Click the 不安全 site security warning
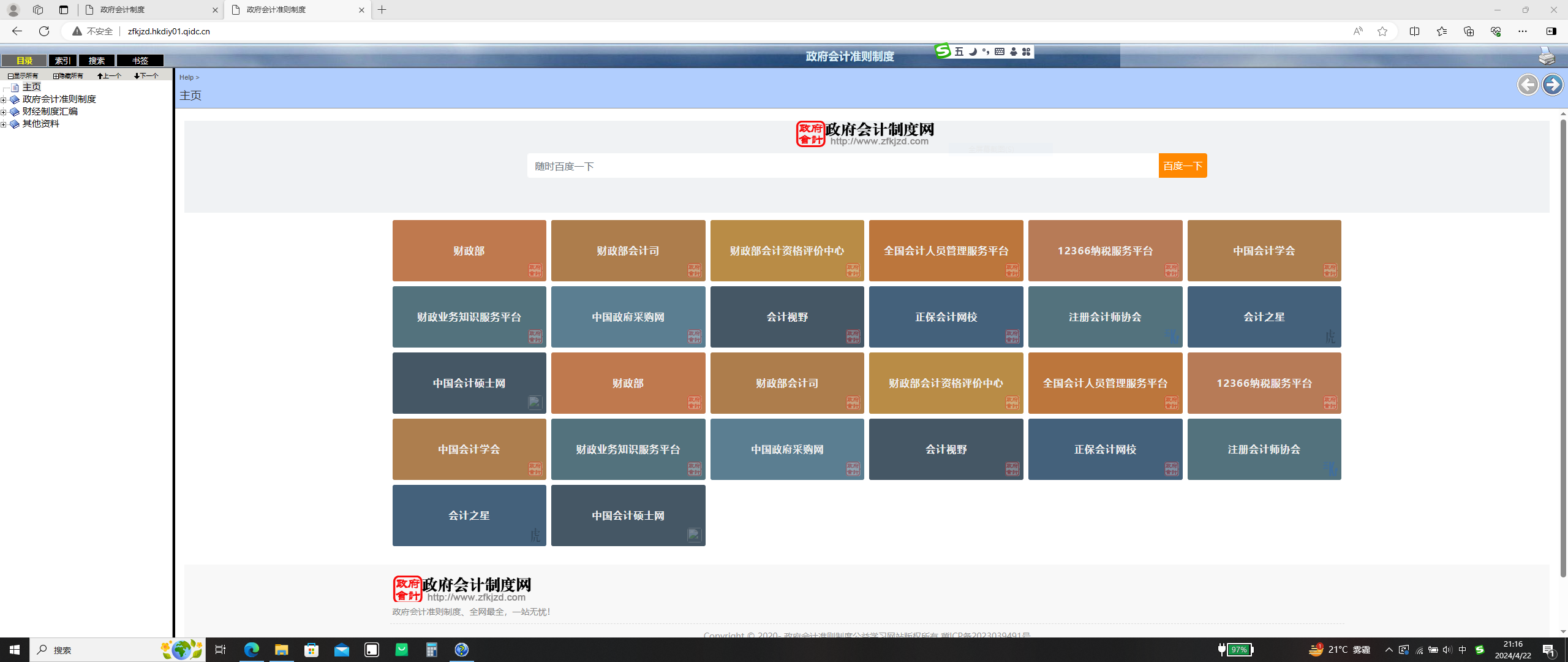1568x662 pixels. 93,31
